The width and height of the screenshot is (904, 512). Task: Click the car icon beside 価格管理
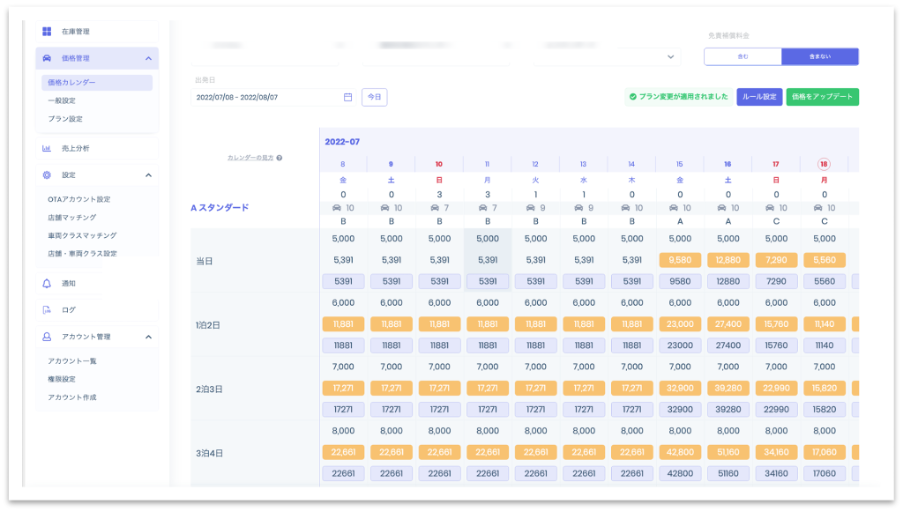47,59
